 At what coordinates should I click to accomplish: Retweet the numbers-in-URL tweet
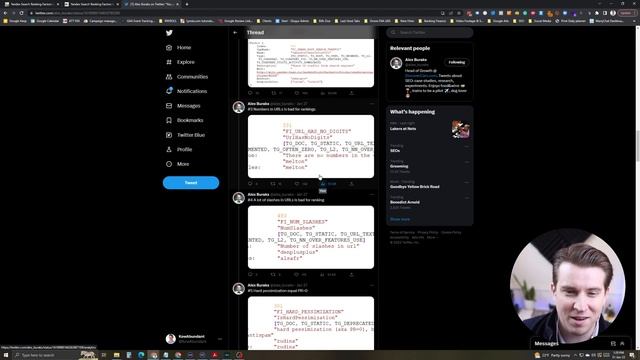(x=273, y=184)
